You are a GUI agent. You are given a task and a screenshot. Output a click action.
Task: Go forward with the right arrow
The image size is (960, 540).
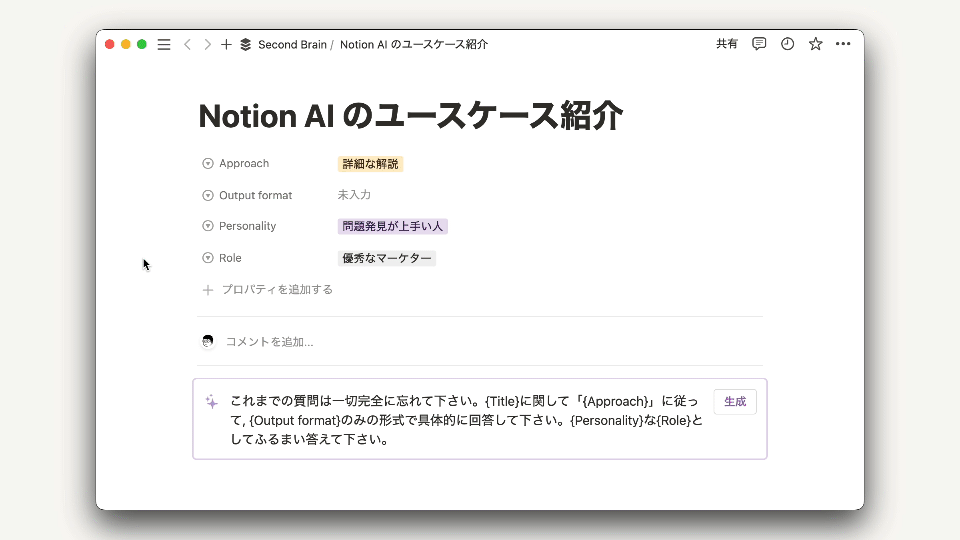click(x=208, y=45)
